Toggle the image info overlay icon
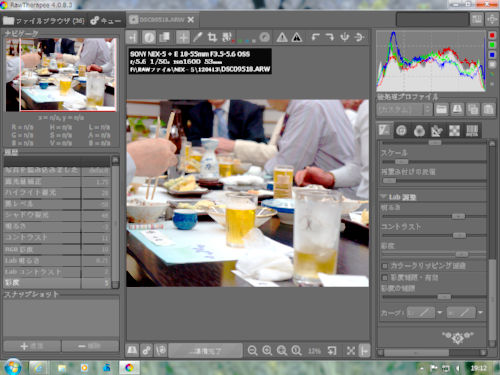The height and width of the screenshot is (375, 500). [149, 37]
